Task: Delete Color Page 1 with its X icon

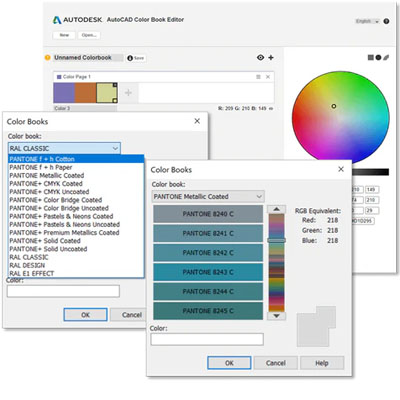Action: tap(268, 77)
